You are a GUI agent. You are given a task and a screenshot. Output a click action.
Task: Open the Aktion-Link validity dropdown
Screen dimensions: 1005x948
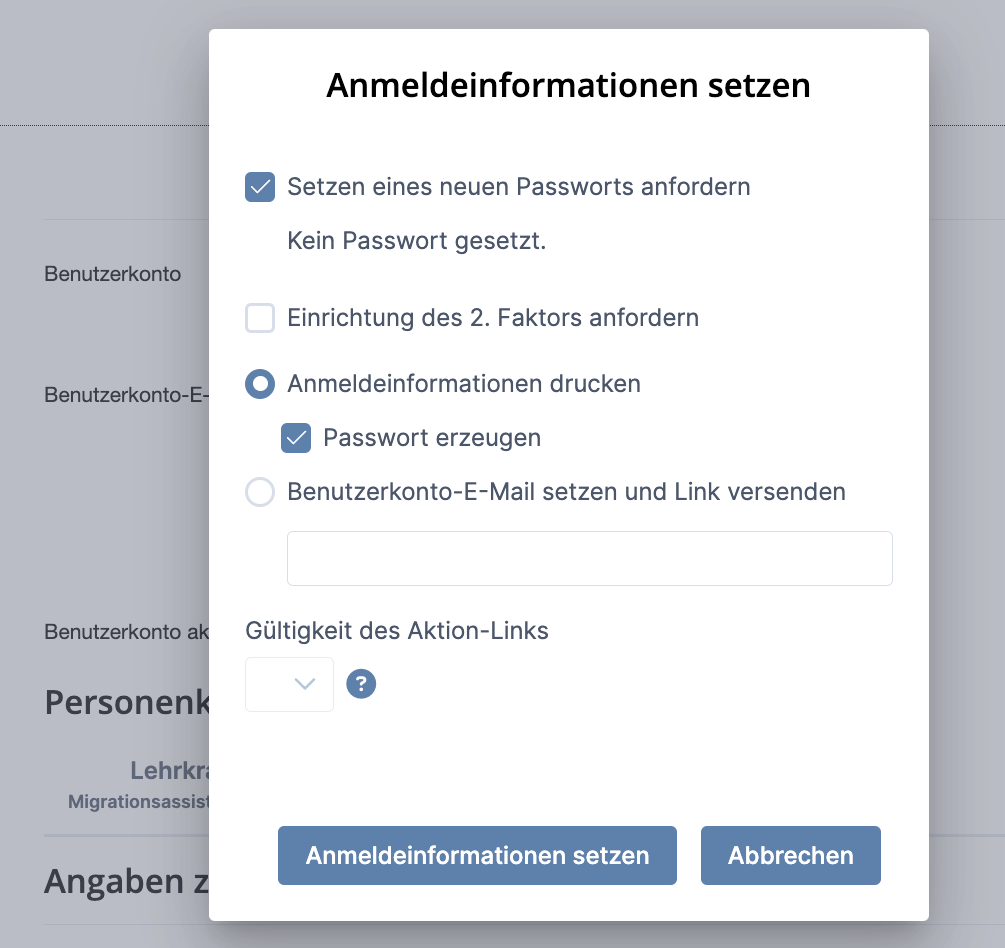point(289,684)
